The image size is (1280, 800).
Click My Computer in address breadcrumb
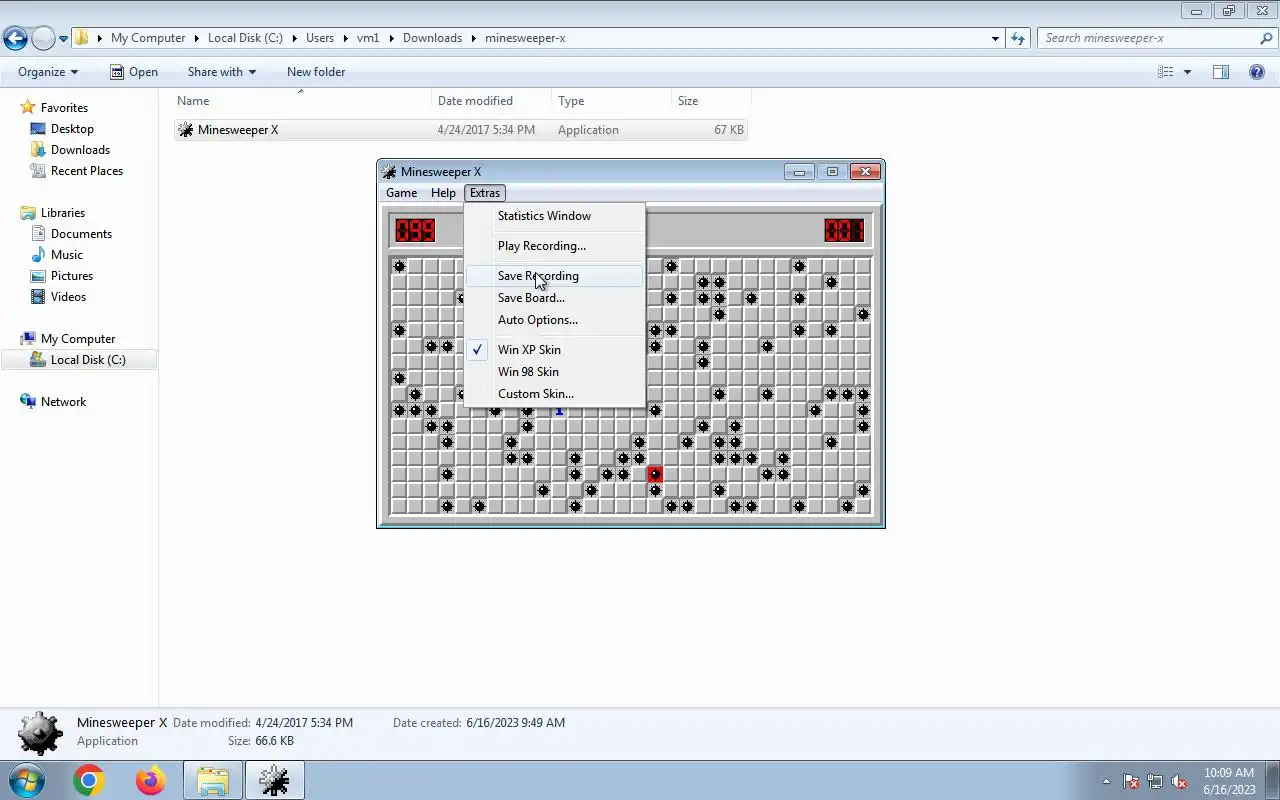click(148, 38)
